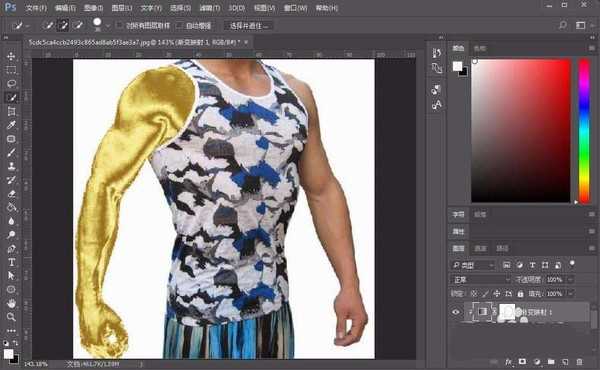Image resolution: width=600 pixels, height=370 pixels.
Task: Open the 滤镜(T) Filter menu
Action: pyautogui.click(x=210, y=8)
